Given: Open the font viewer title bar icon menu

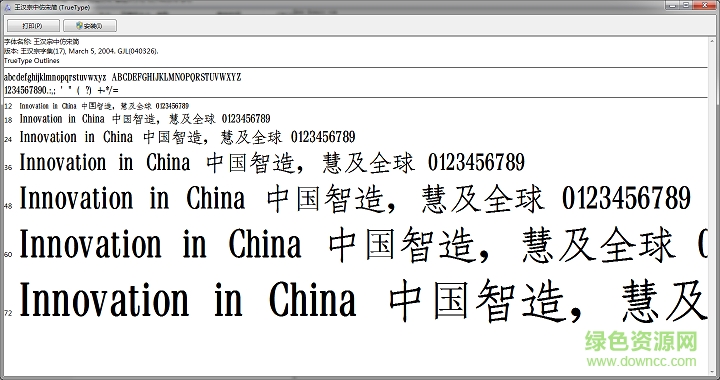Looking at the screenshot, I should click(7, 7).
